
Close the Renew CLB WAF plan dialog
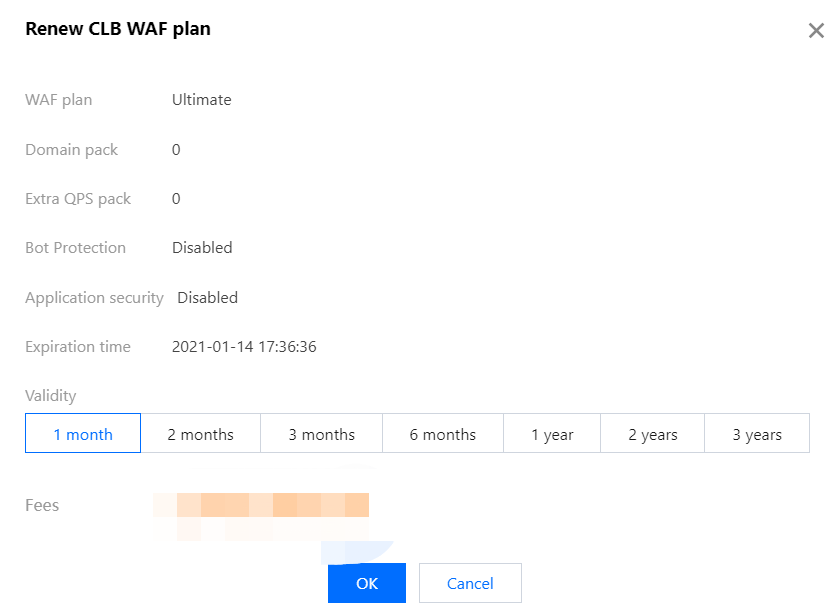pos(816,30)
